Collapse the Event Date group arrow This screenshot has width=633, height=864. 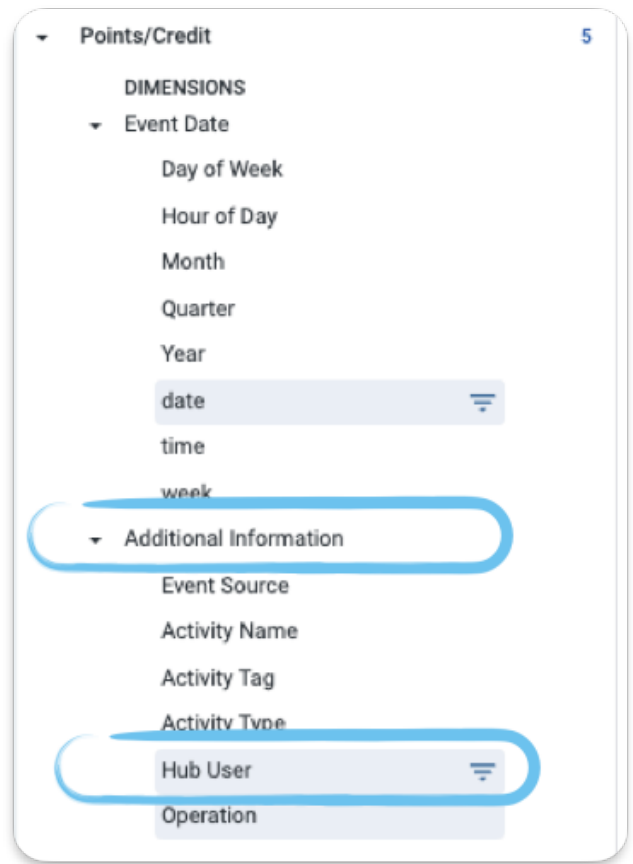tap(95, 126)
